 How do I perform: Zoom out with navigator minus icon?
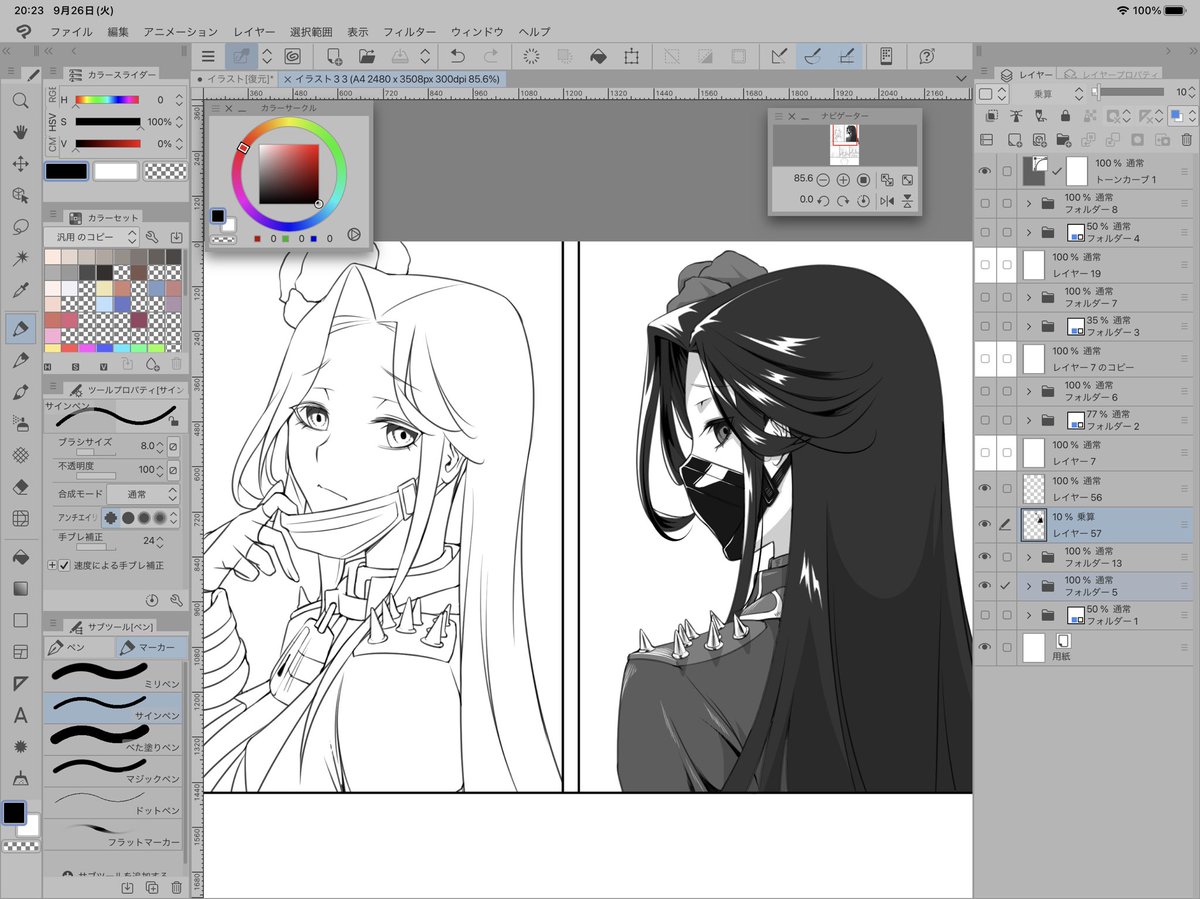coord(822,180)
